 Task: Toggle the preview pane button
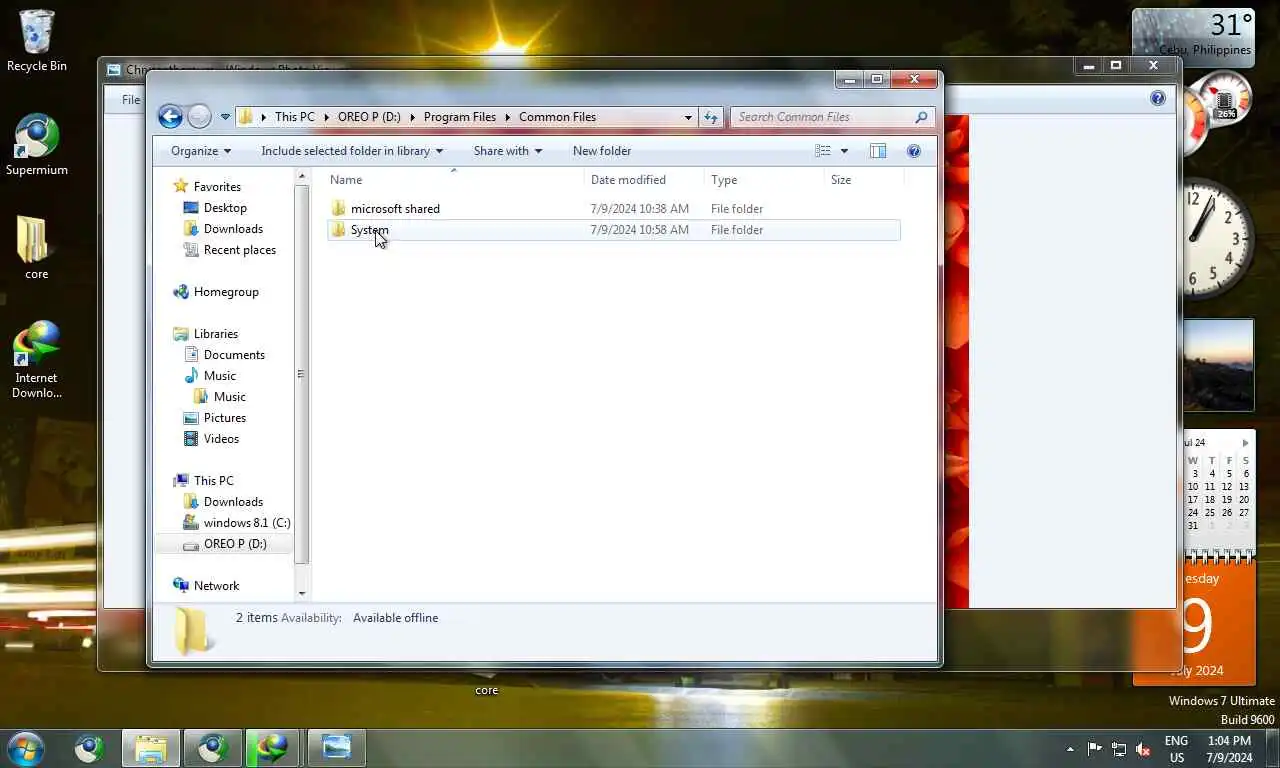pyautogui.click(x=878, y=151)
